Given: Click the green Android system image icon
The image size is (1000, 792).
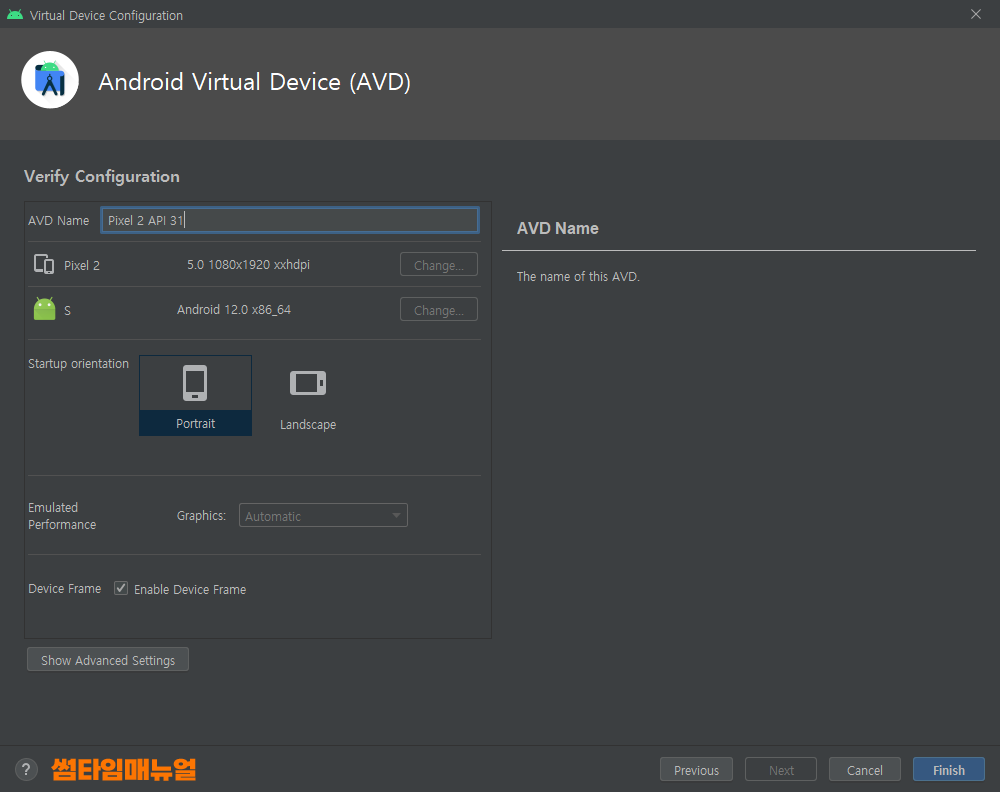Looking at the screenshot, I should pyautogui.click(x=45, y=309).
